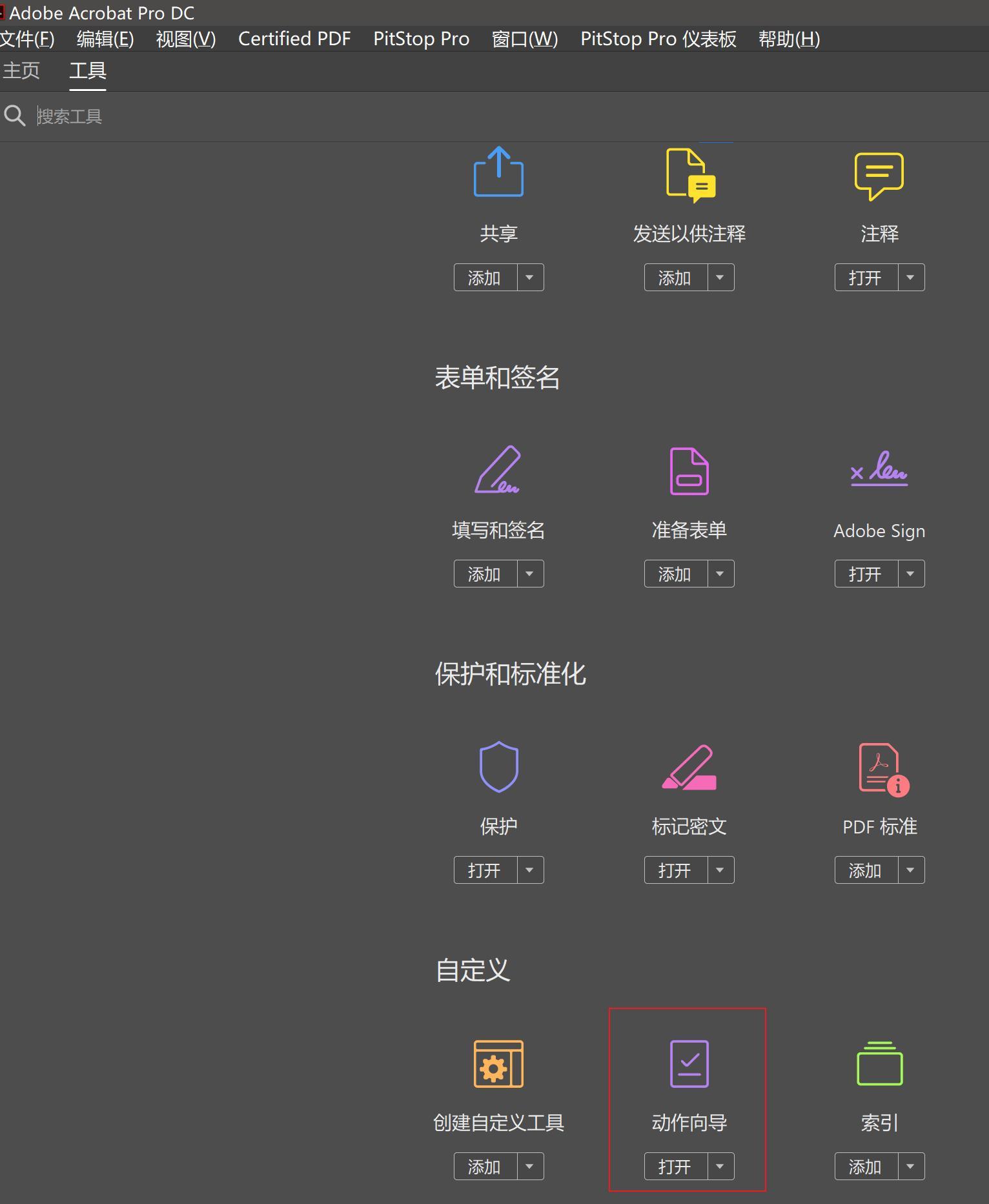Switch to the 主页 tab
The image size is (989, 1204).
click(21, 70)
